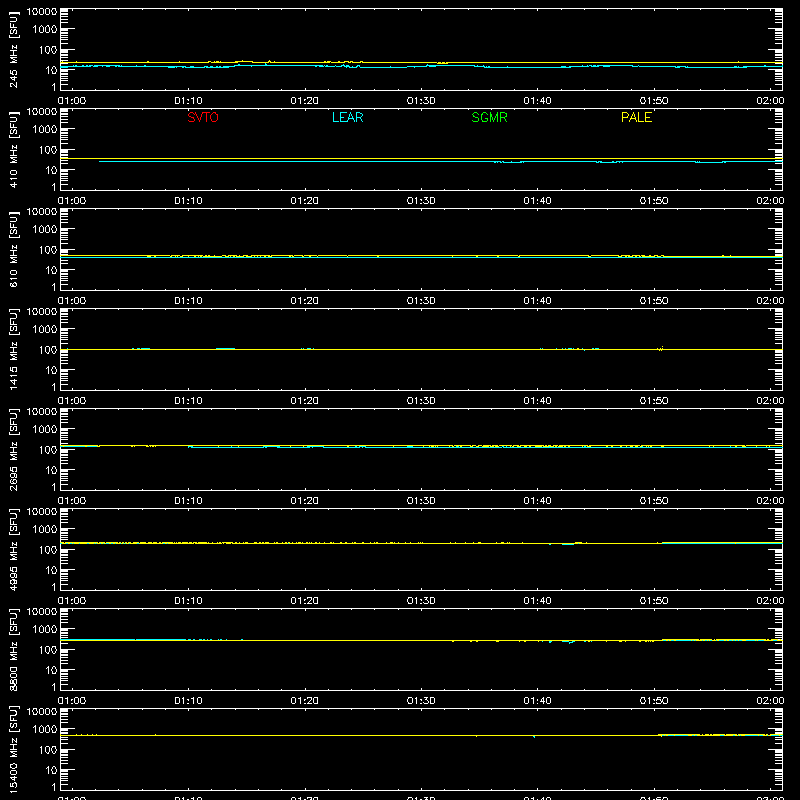
Task: Click 01:40 tick under the 610 MHz plot
Action: [537, 301]
